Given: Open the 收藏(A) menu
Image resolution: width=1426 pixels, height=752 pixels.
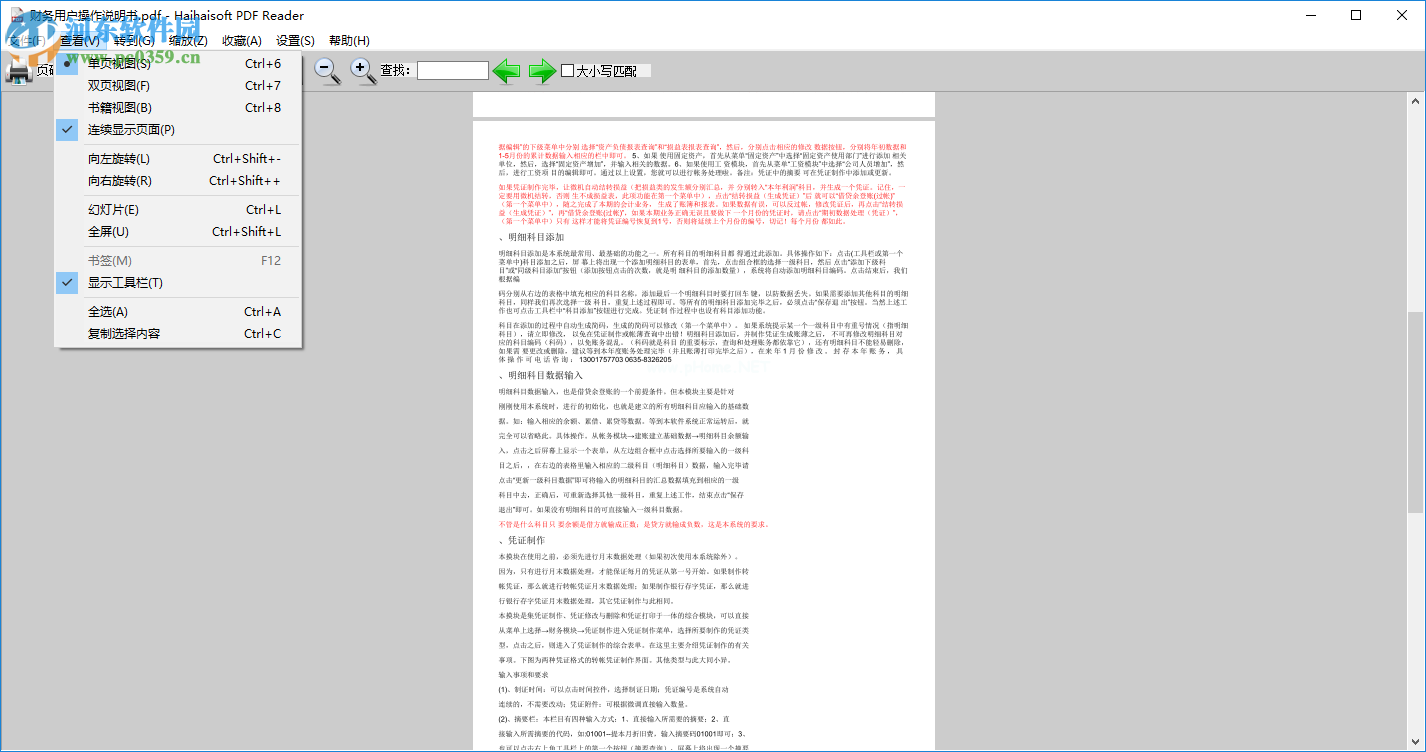Looking at the screenshot, I should 242,40.
